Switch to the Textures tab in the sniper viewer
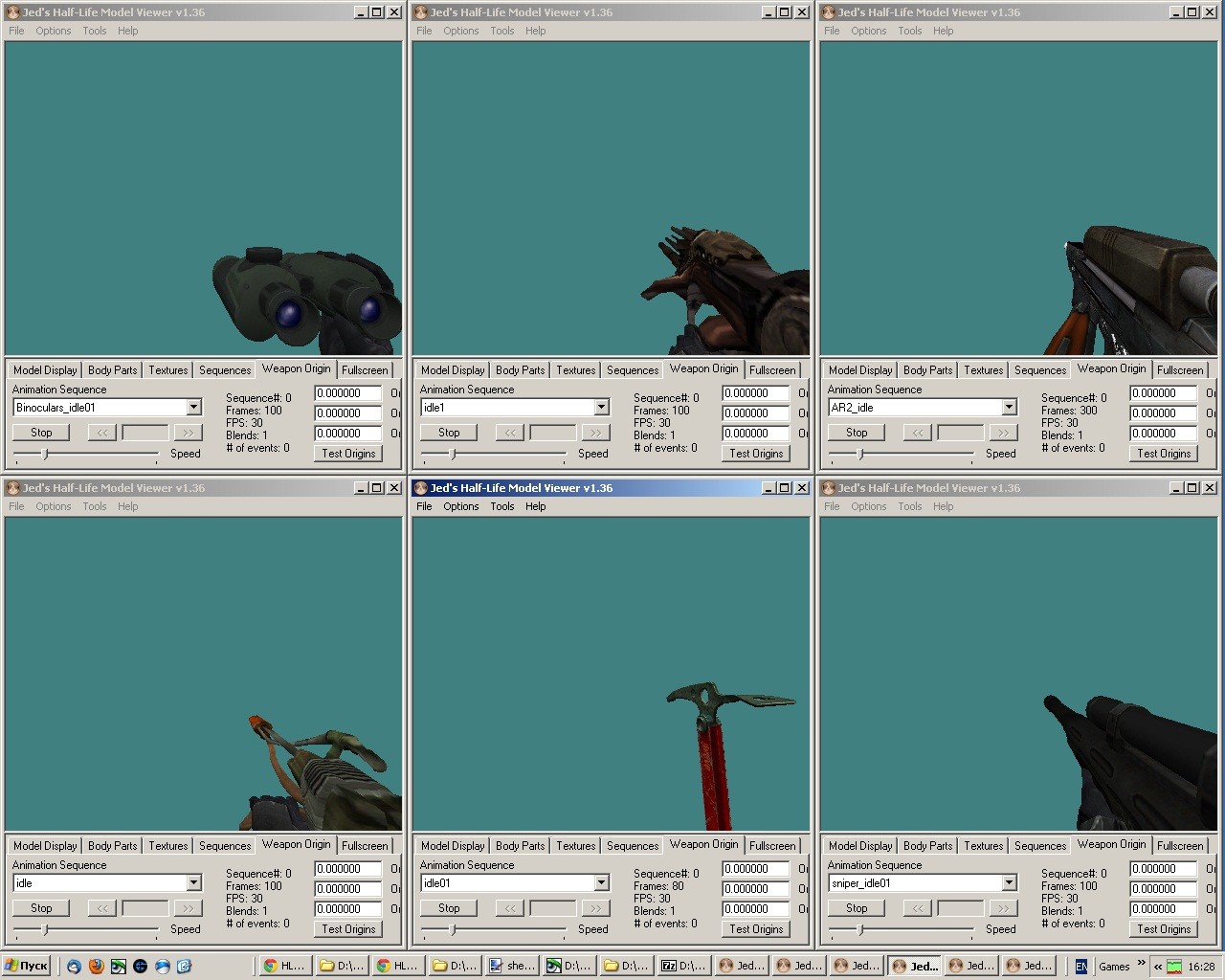This screenshot has height=980, width=1225. 983,845
